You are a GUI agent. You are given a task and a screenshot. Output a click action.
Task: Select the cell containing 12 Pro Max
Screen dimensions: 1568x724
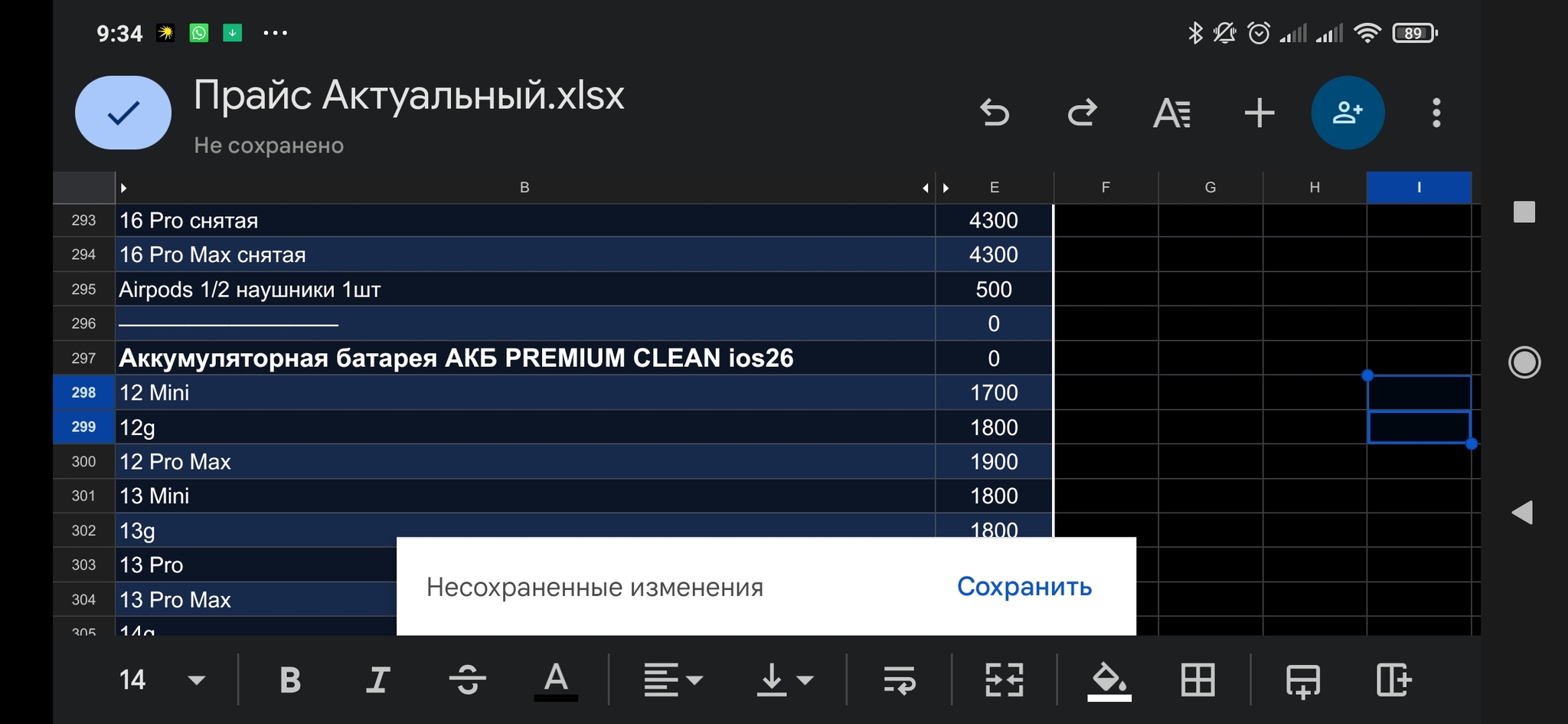[x=524, y=462]
